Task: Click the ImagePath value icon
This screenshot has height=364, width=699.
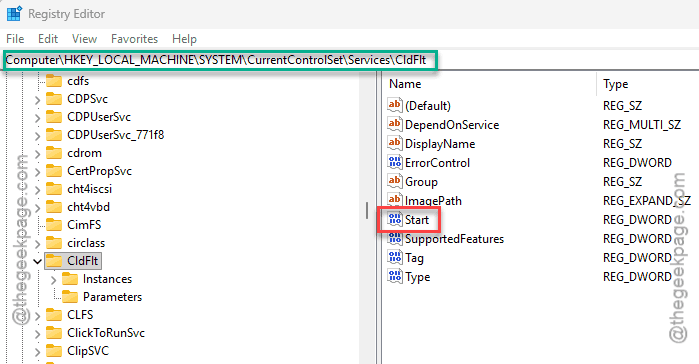Action: click(395, 200)
